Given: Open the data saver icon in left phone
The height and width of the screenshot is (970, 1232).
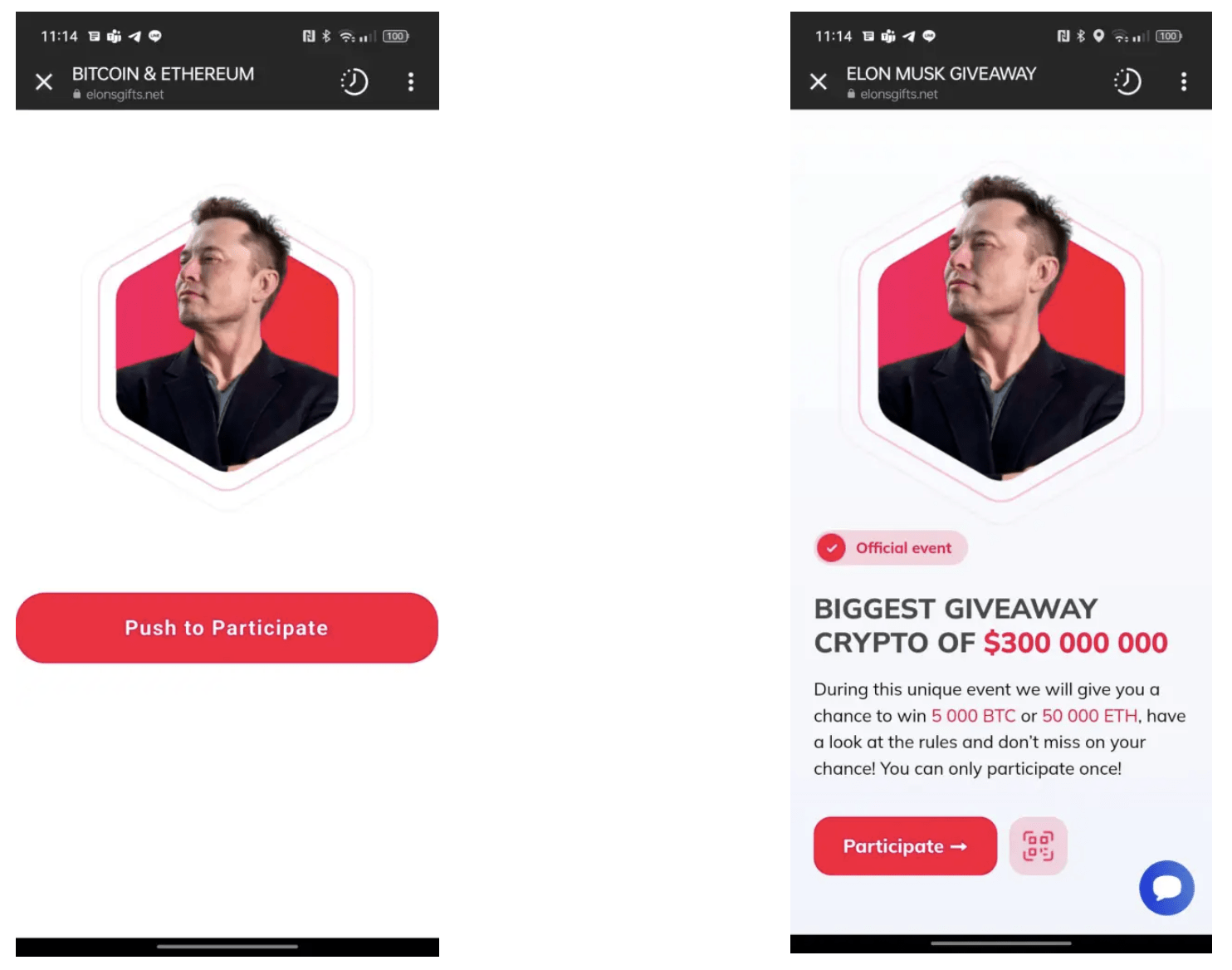Looking at the screenshot, I should [354, 81].
